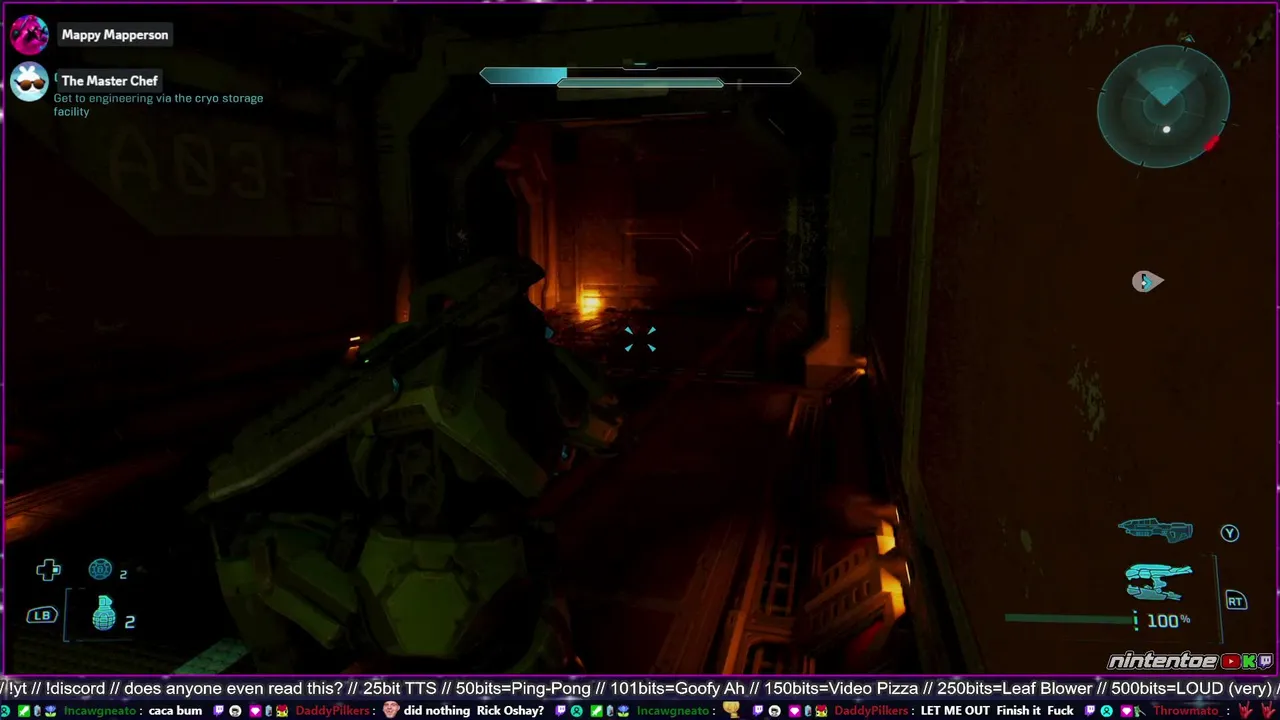Screen dimensions: 1280x720
Task: Select the assault rifle secondary weapon icon
Action: coord(1155,530)
